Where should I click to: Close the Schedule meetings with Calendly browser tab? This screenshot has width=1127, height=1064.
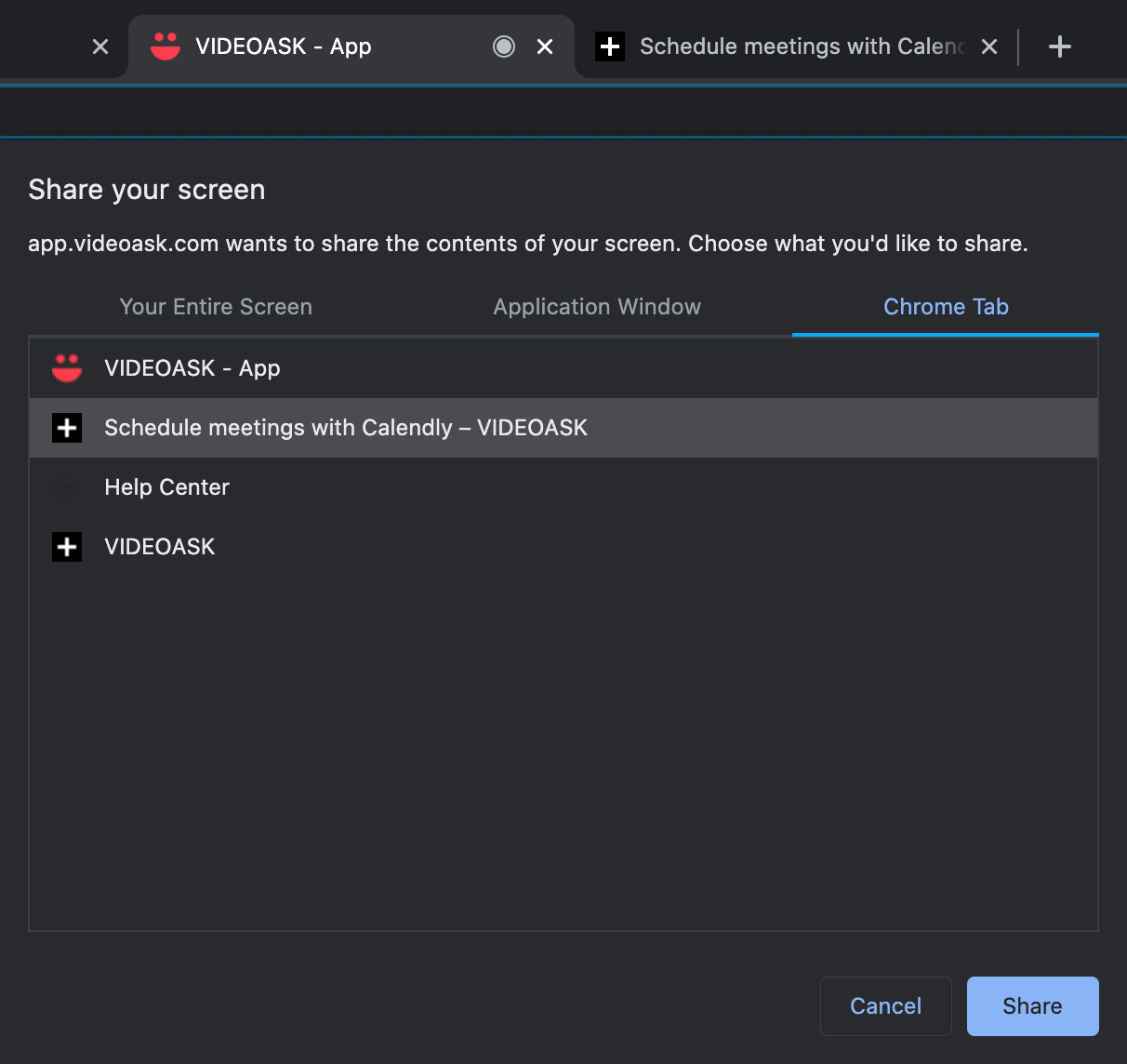[989, 47]
